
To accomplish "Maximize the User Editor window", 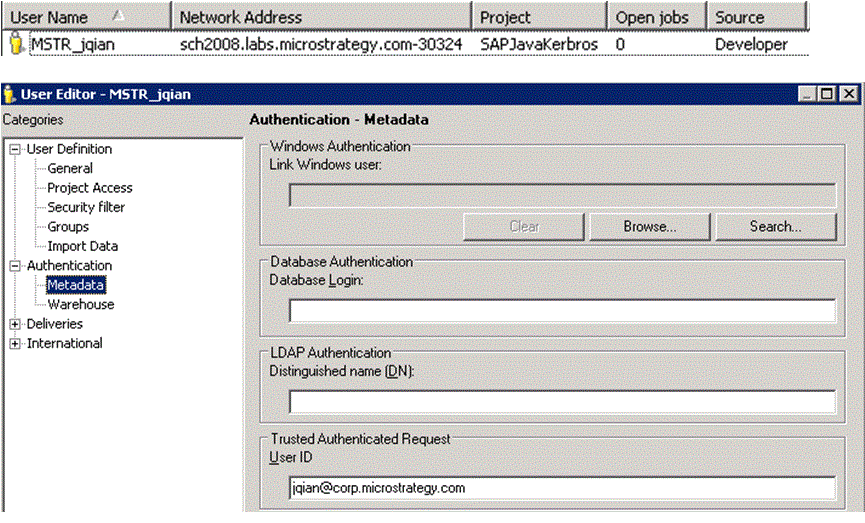I will pyautogui.click(x=827, y=94).
